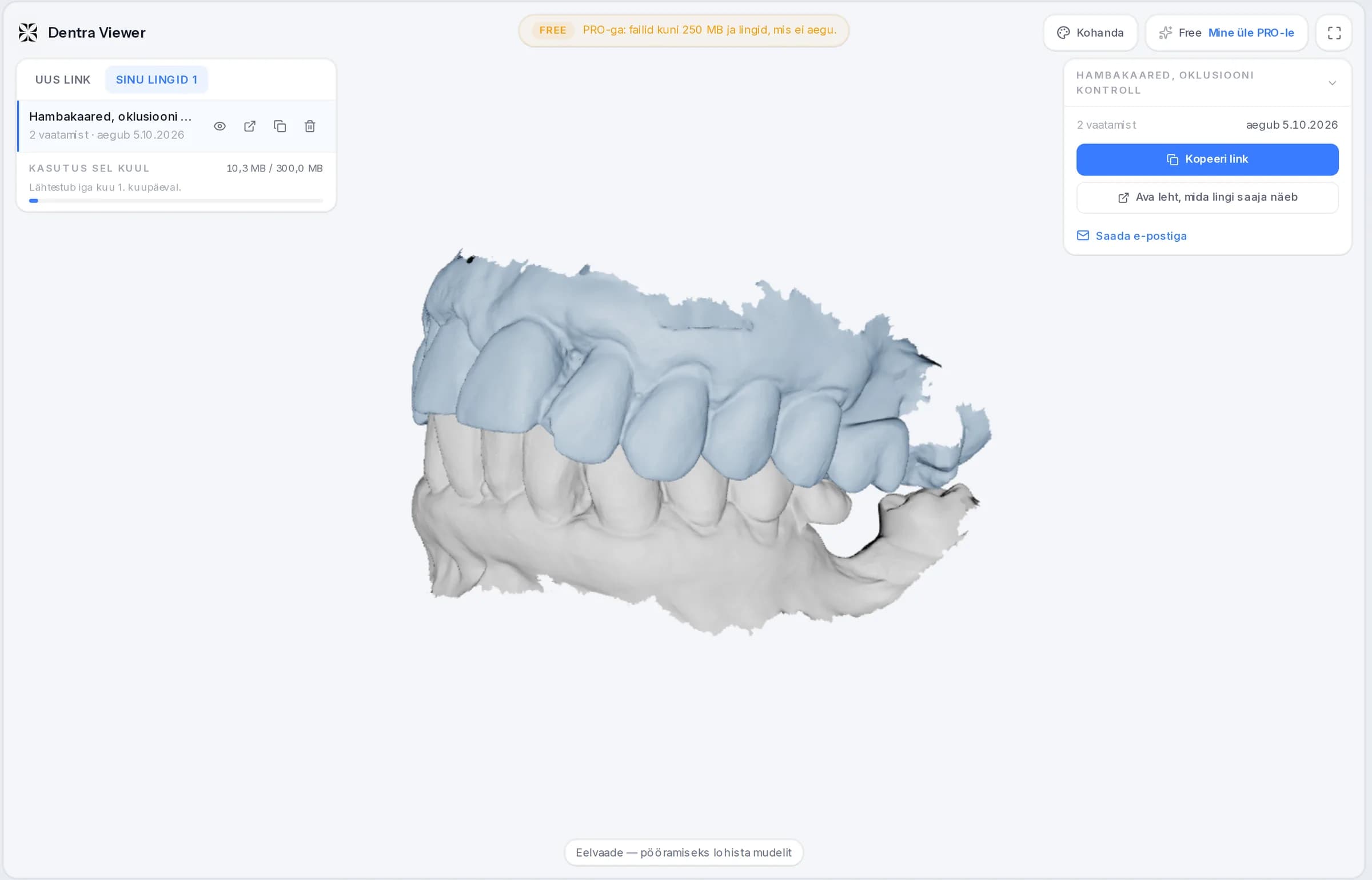Delete the Hambakaared link with trash icon

coord(310,126)
